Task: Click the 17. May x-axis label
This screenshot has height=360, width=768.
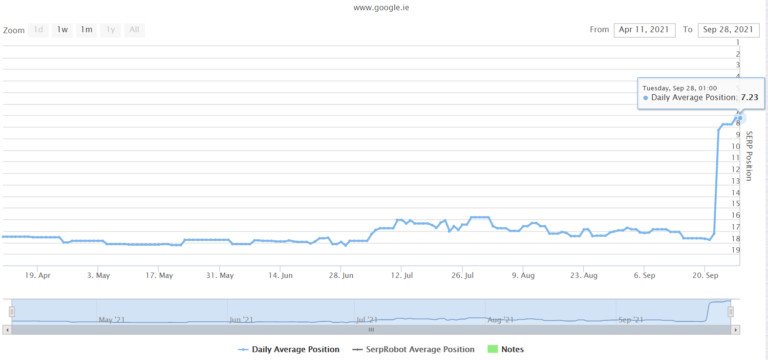Action: [159, 276]
